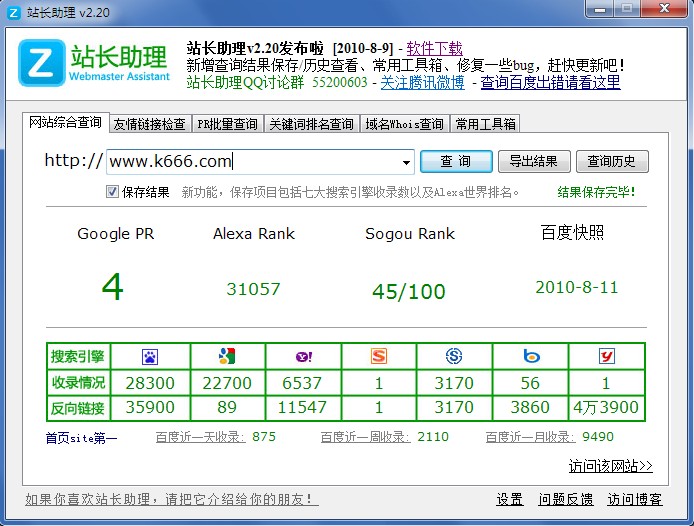Click the Sogou Rank value 45/100
The height and width of the screenshot is (526, 694).
click(409, 292)
